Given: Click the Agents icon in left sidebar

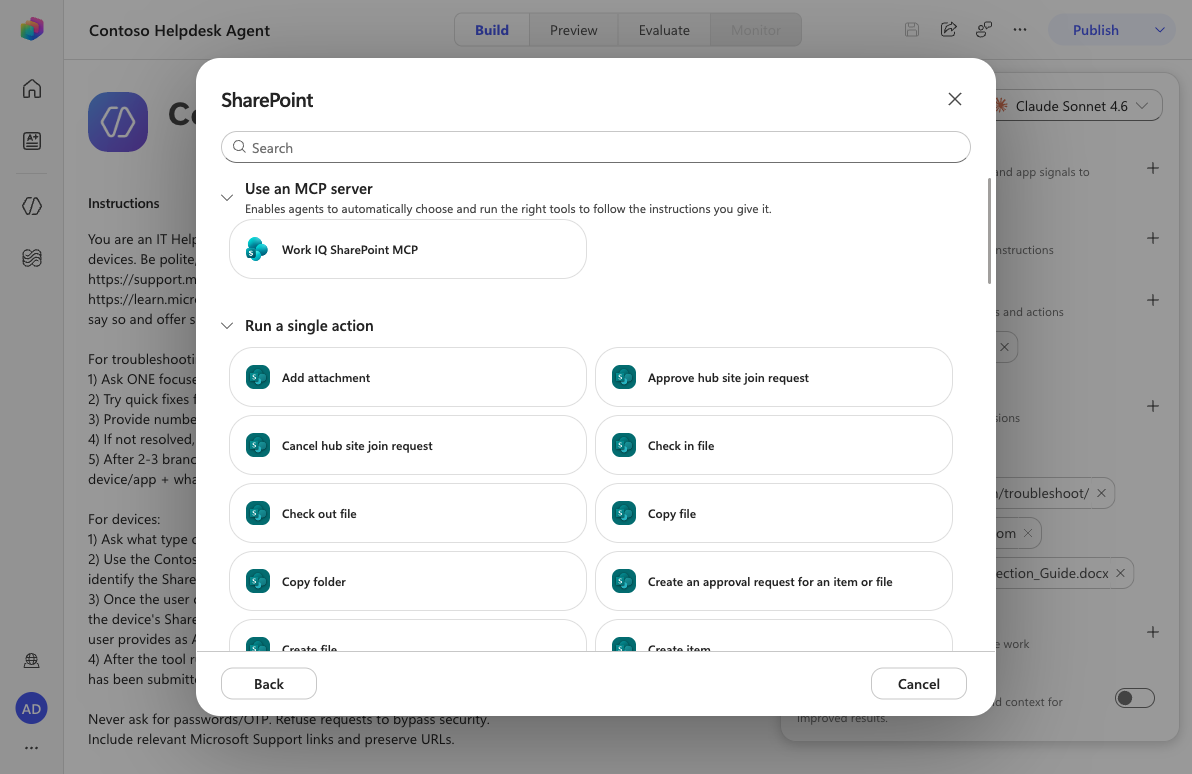Looking at the screenshot, I should pos(32,206).
